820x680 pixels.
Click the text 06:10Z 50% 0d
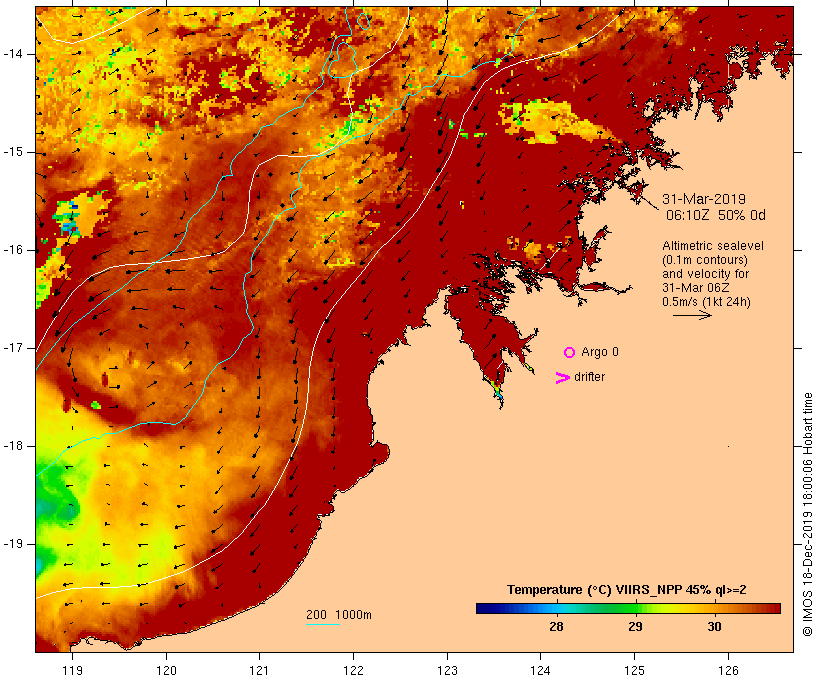[x=715, y=215]
